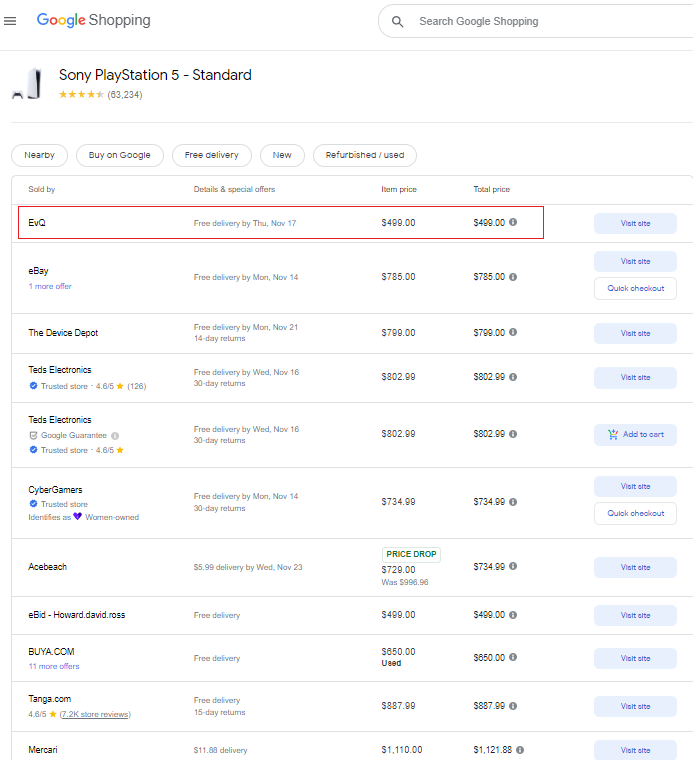Show total price info for Tanga.com

[x=513, y=706]
